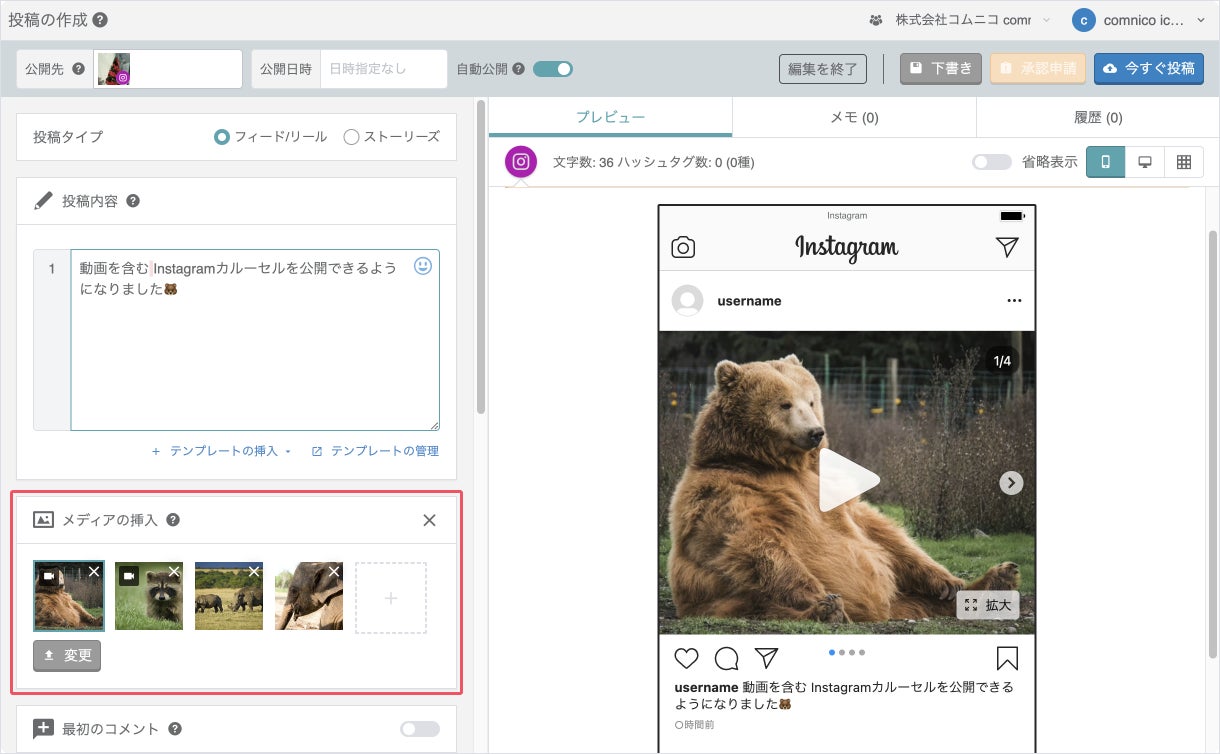Remove the raccoon video thumbnail
Screen dimensions: 1220x754
pos(174,571)
